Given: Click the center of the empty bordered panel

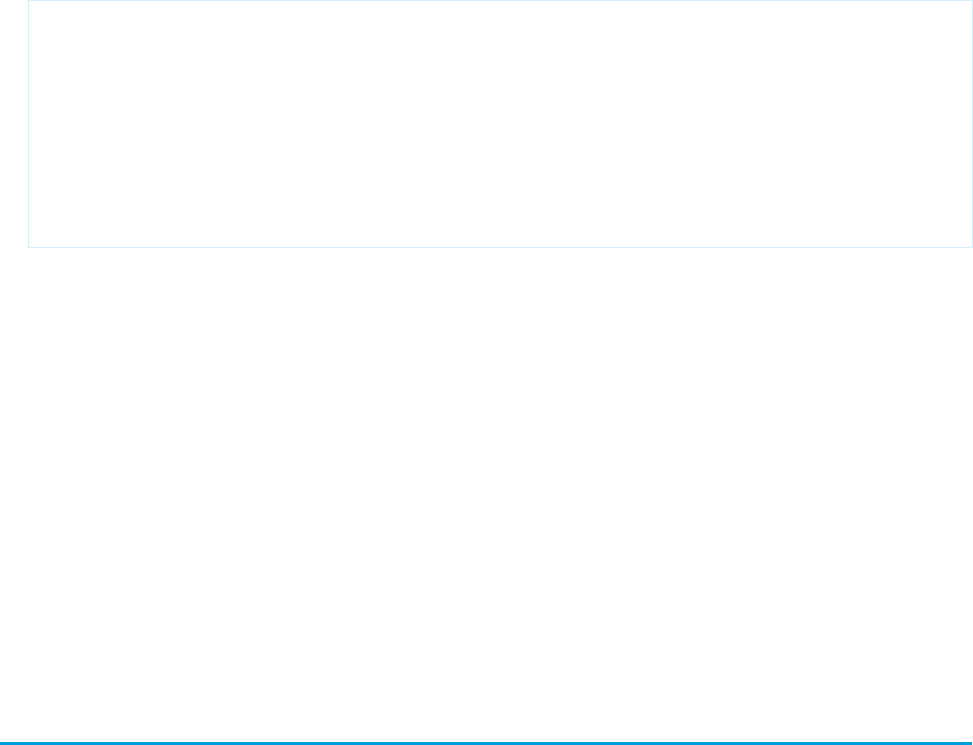Looking at the screenshot, I should tap(500, 124).
